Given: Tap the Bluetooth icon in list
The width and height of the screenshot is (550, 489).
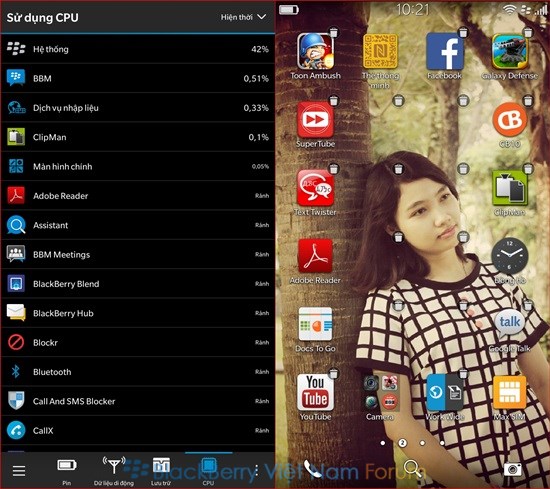Looking at the screenshot, I should click(16, 371).
